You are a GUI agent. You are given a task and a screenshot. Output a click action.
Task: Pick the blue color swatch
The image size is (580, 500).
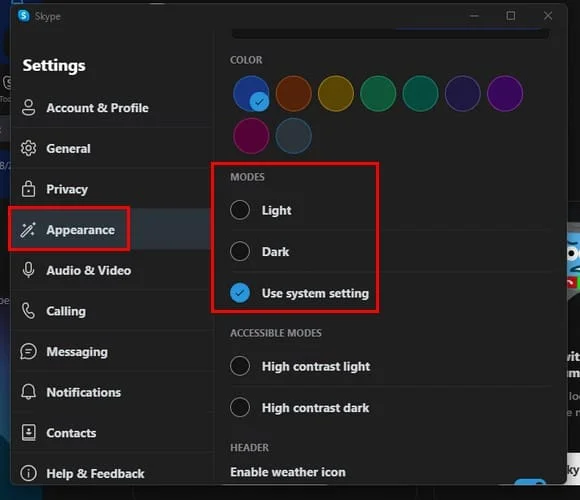coord(251,94)
